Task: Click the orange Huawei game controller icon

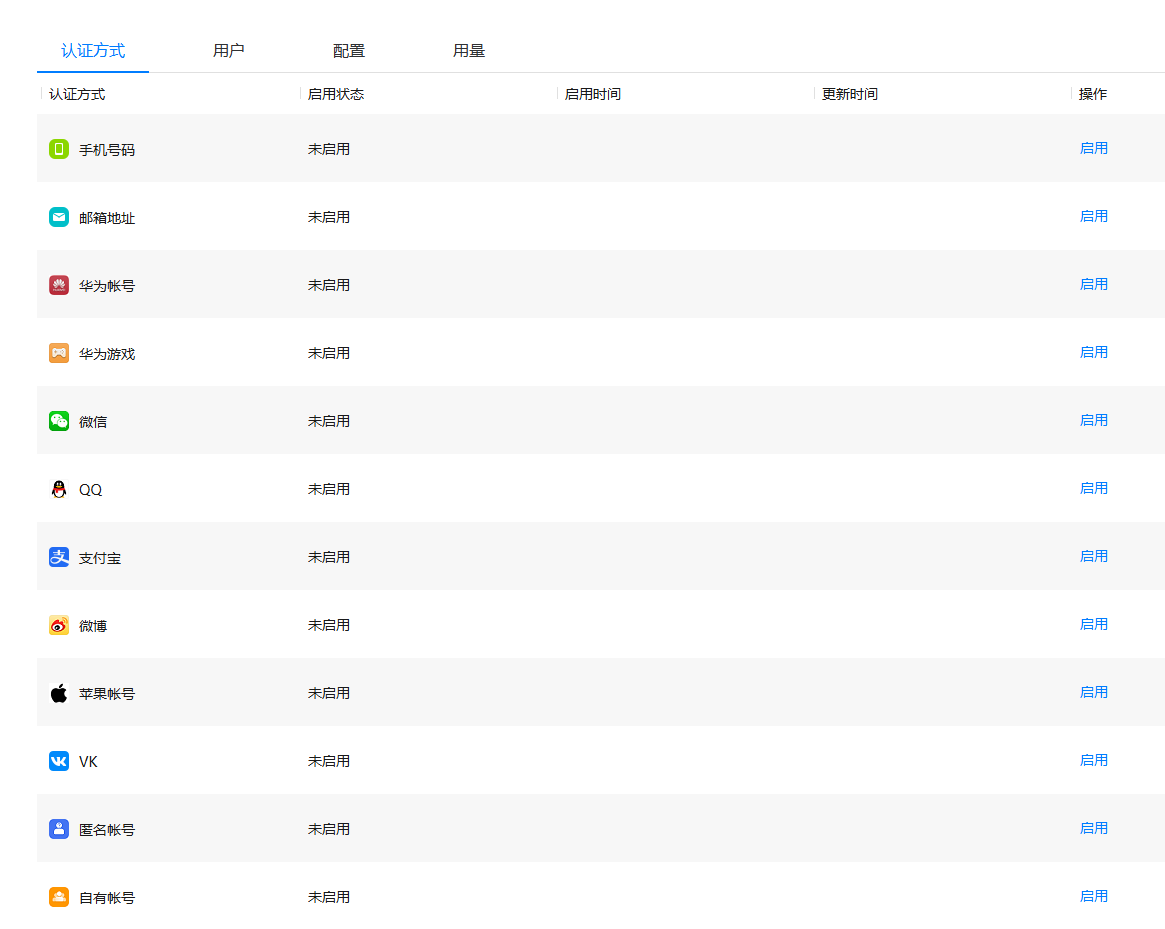Action: (x=59, y=353)
